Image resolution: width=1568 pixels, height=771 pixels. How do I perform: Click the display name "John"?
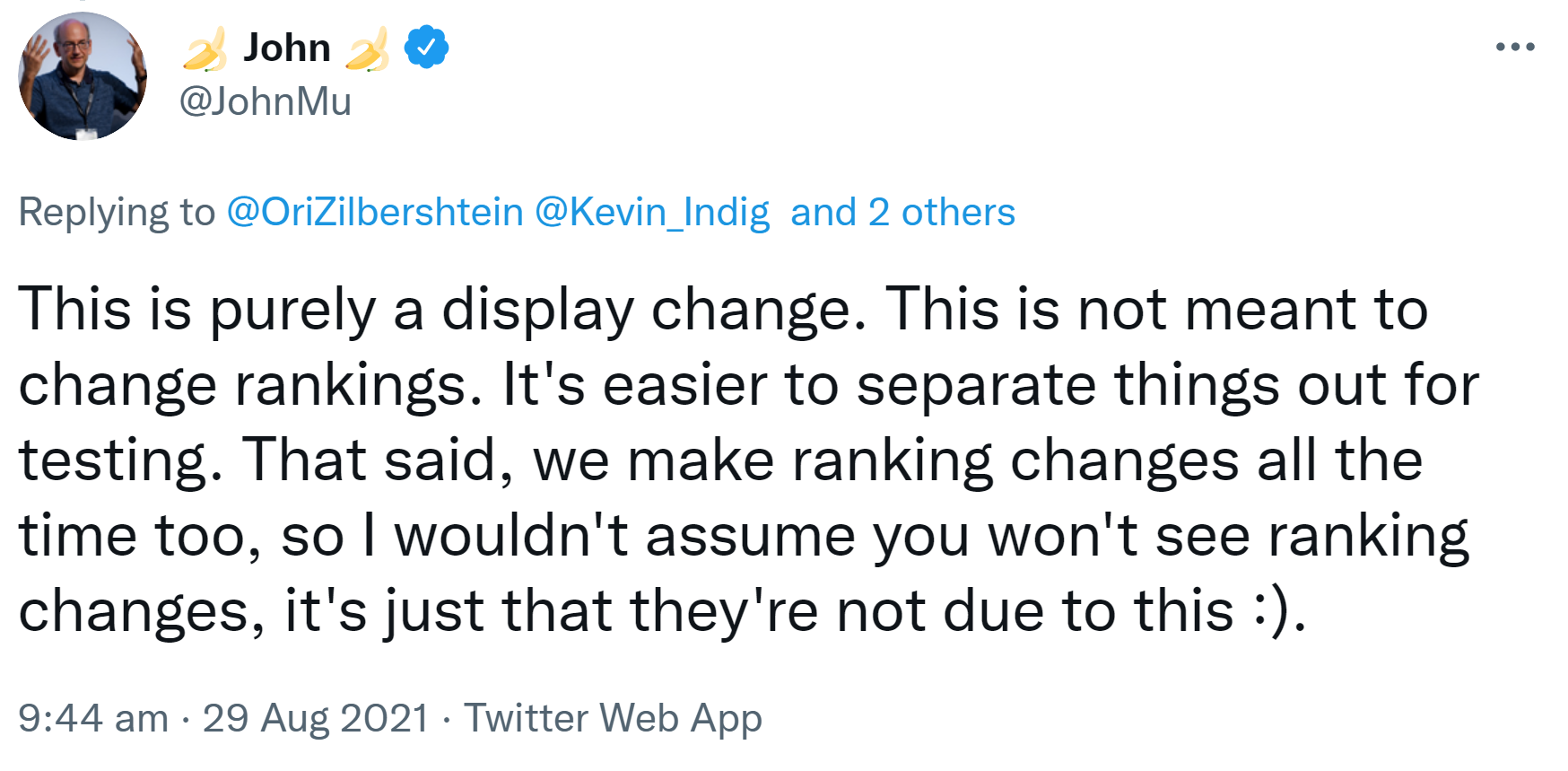click(287, 48)
